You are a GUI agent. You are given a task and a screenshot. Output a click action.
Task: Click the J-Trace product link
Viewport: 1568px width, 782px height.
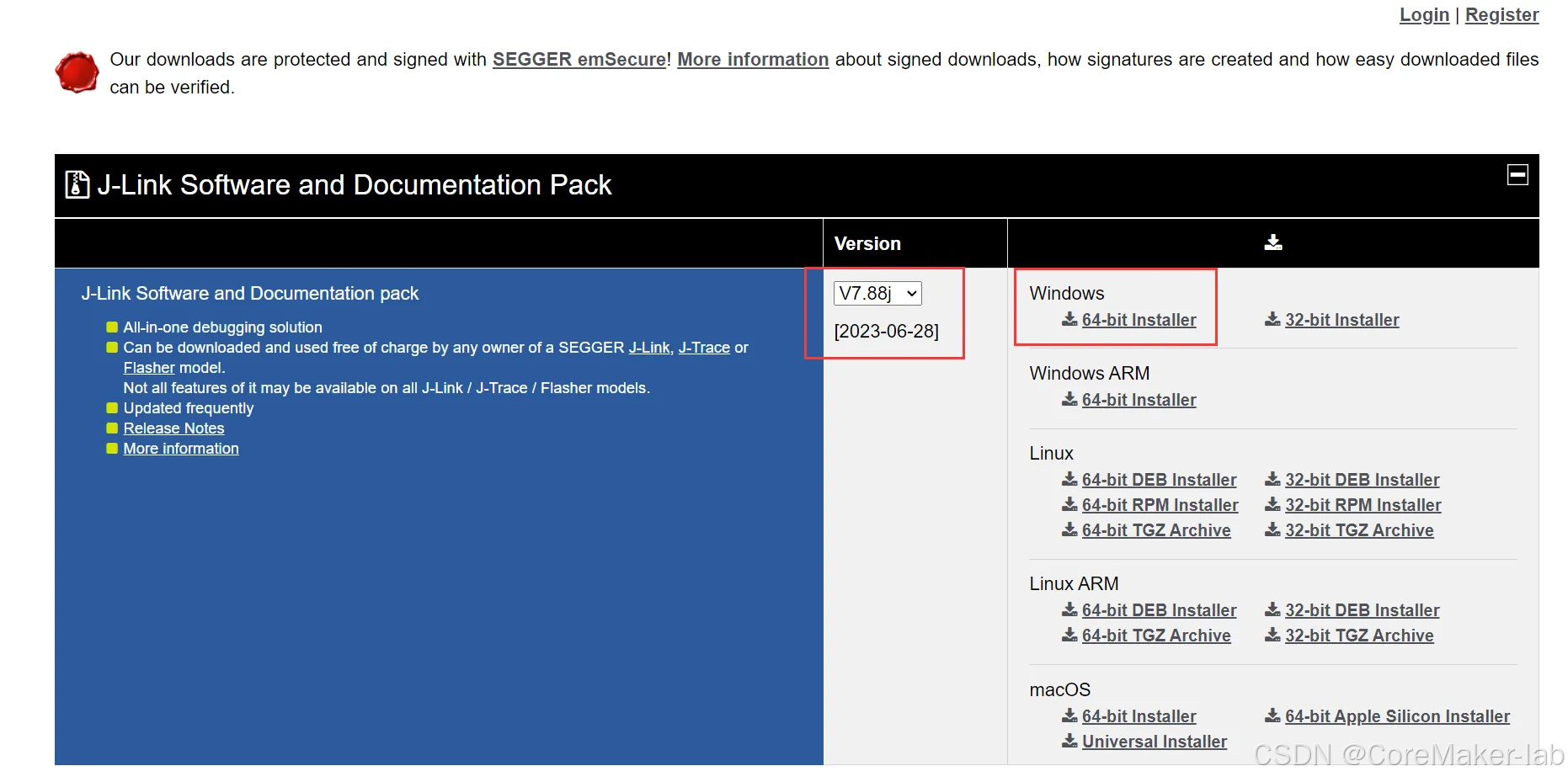pyautogui.click(x=703, y=347)
